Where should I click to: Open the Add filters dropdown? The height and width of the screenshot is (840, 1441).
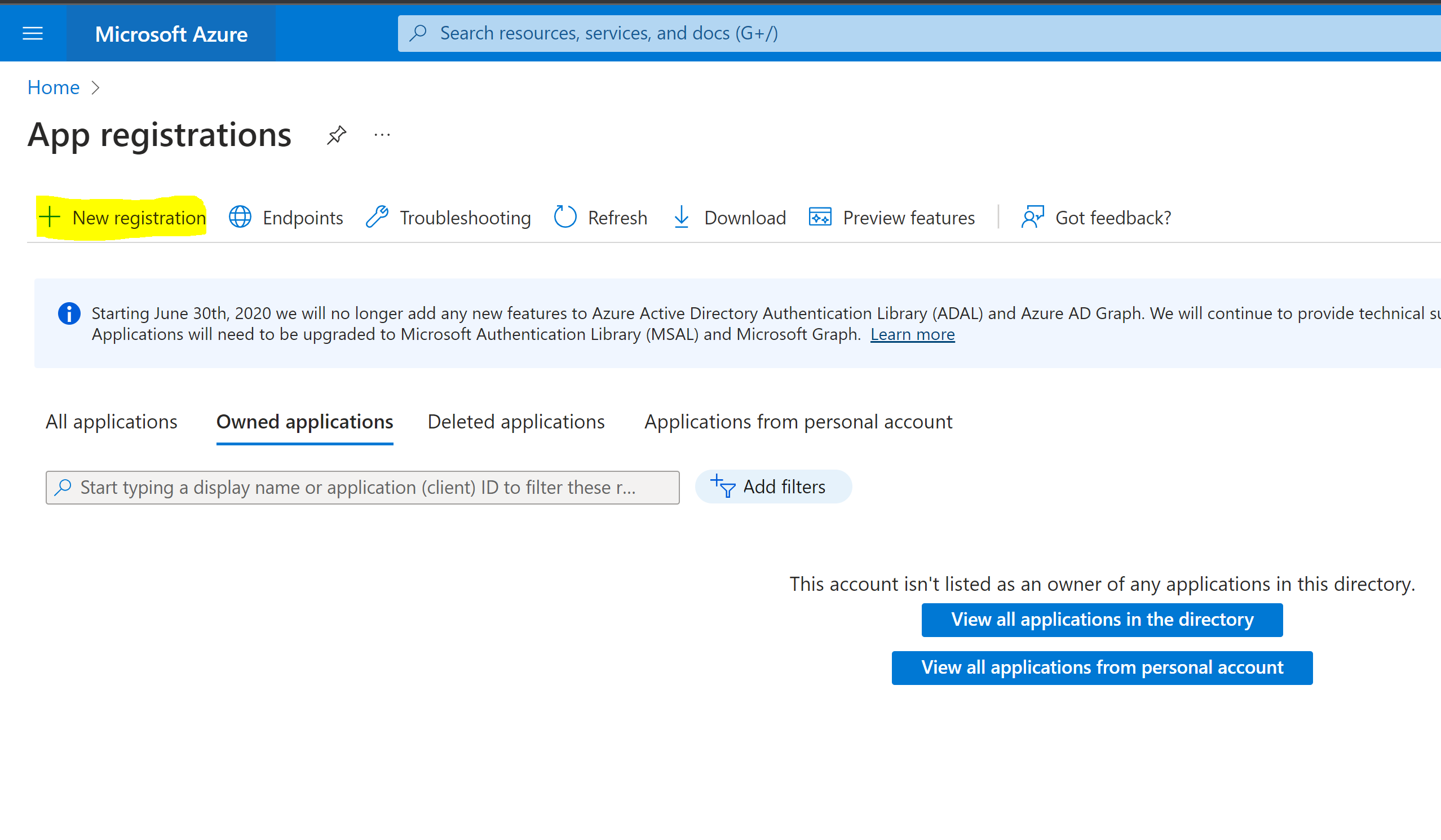click(773, 487)
